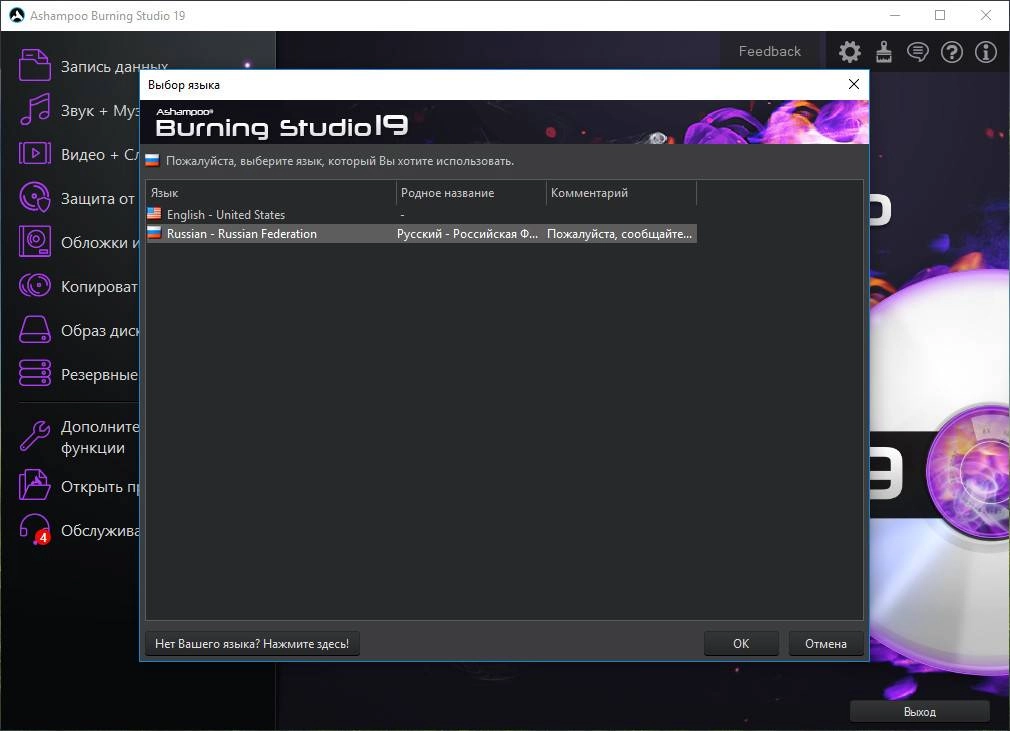The height and width of the screenshot is (731, 1010).
Task: Click the Обложки menu label
Action: pos(100,243)
